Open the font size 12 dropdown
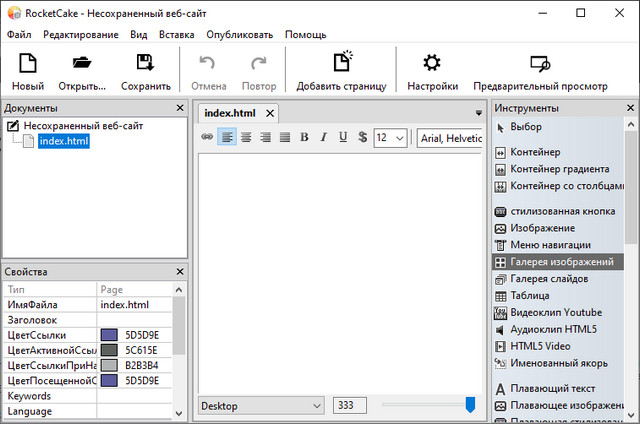Screen dimensions: 640x424 390,137
